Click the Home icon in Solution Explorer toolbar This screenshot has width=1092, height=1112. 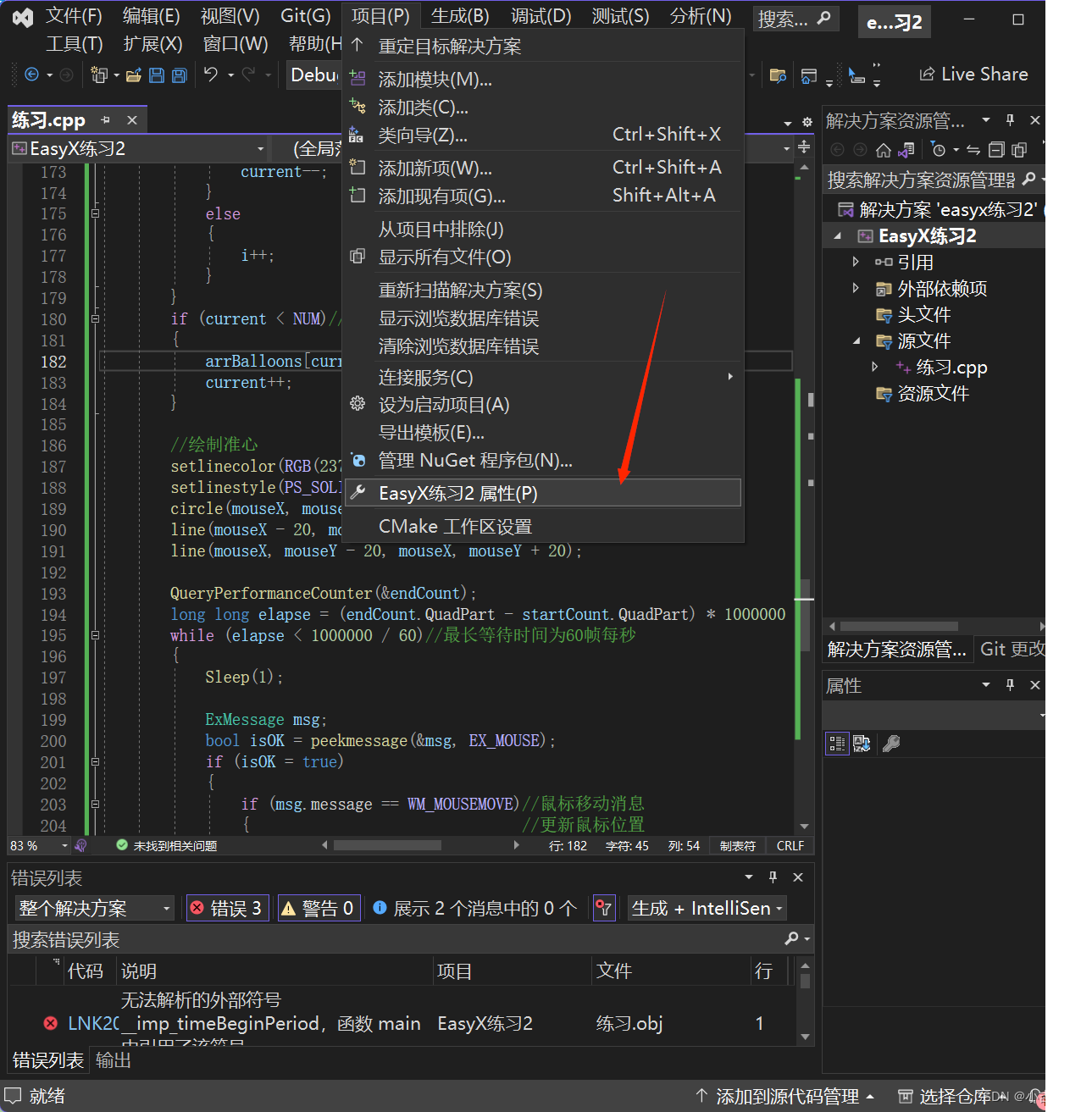click(x=883, y=150)
